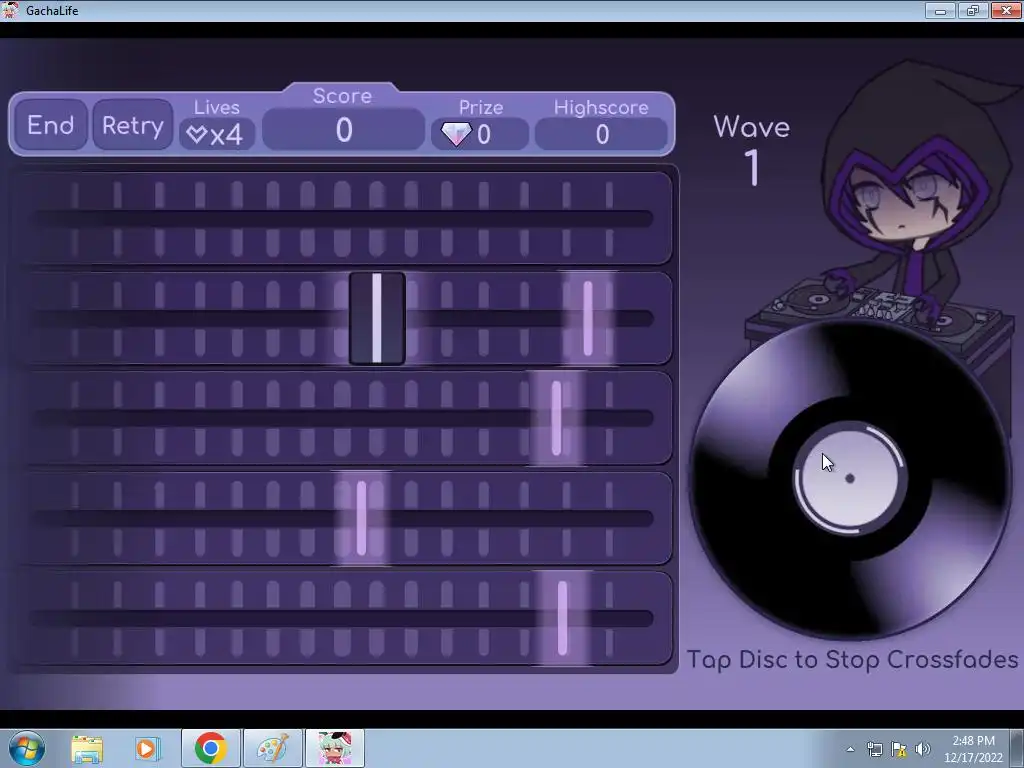
Task: Tap the vinyl disc to stop crossfades
Action: pos(850,479)
